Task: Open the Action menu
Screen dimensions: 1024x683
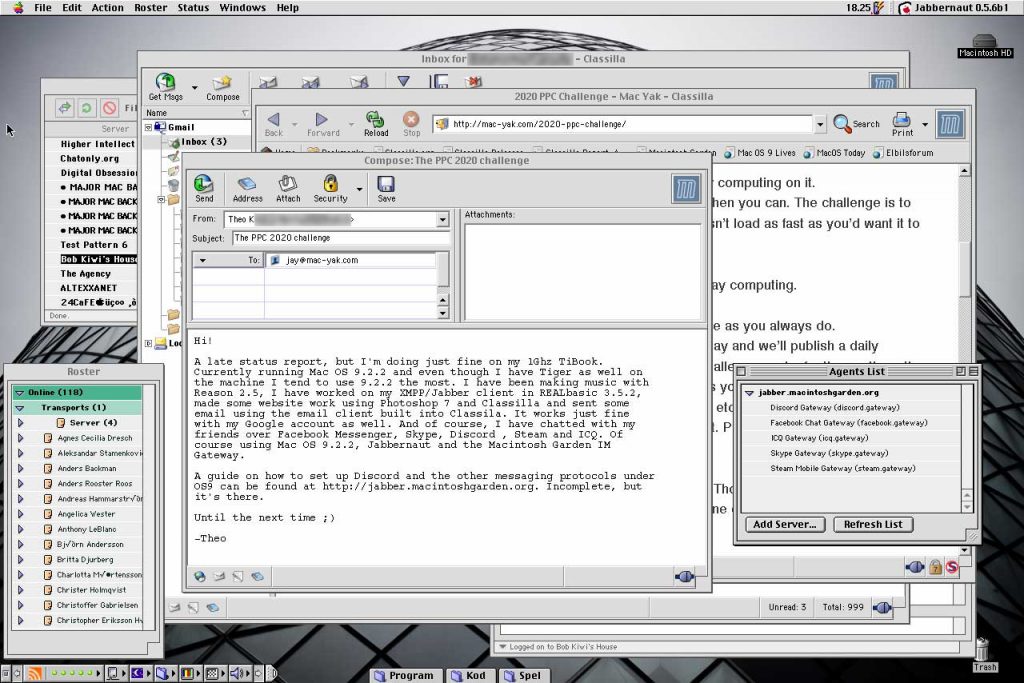Action: coord(108,8)
